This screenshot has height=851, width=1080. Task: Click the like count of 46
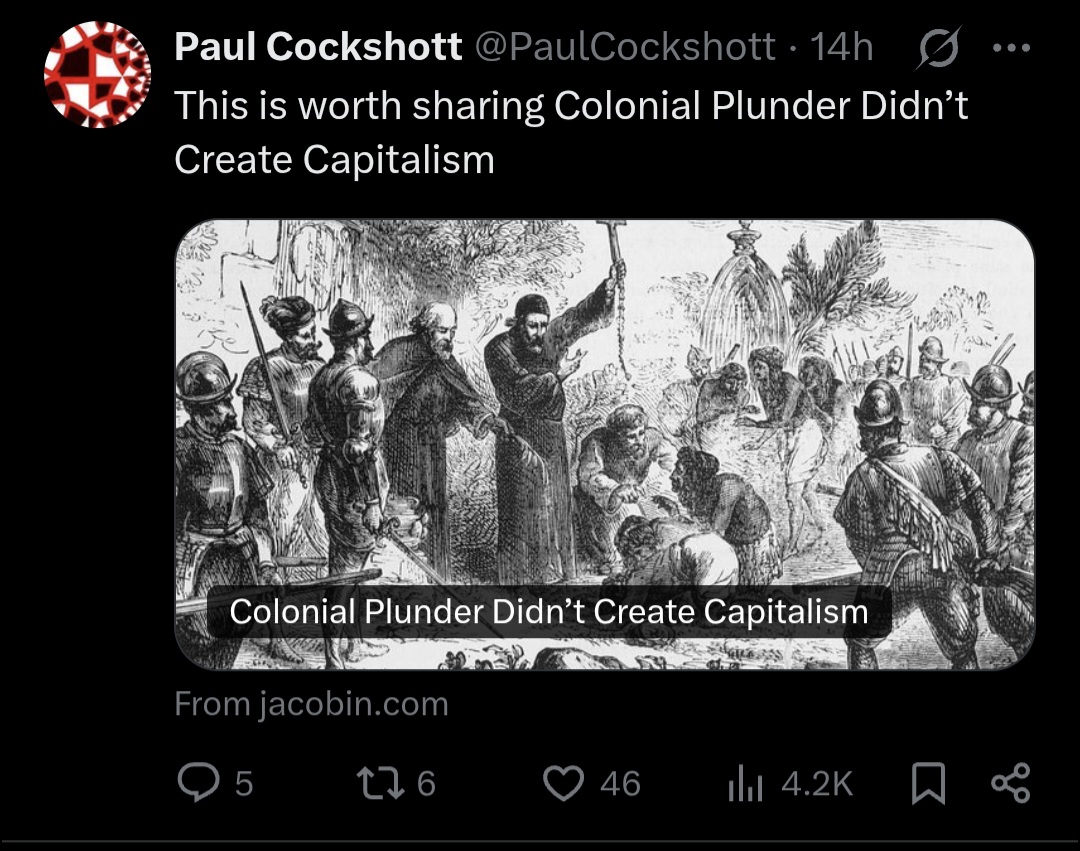point(620,783)
